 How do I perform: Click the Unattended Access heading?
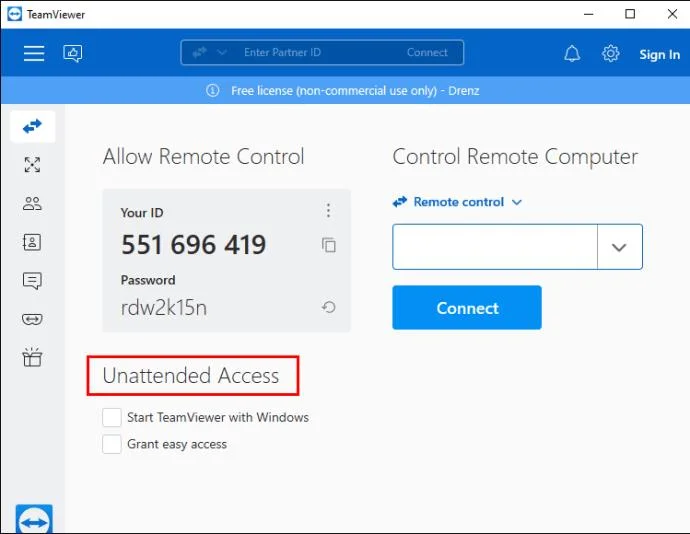(191, 376)
